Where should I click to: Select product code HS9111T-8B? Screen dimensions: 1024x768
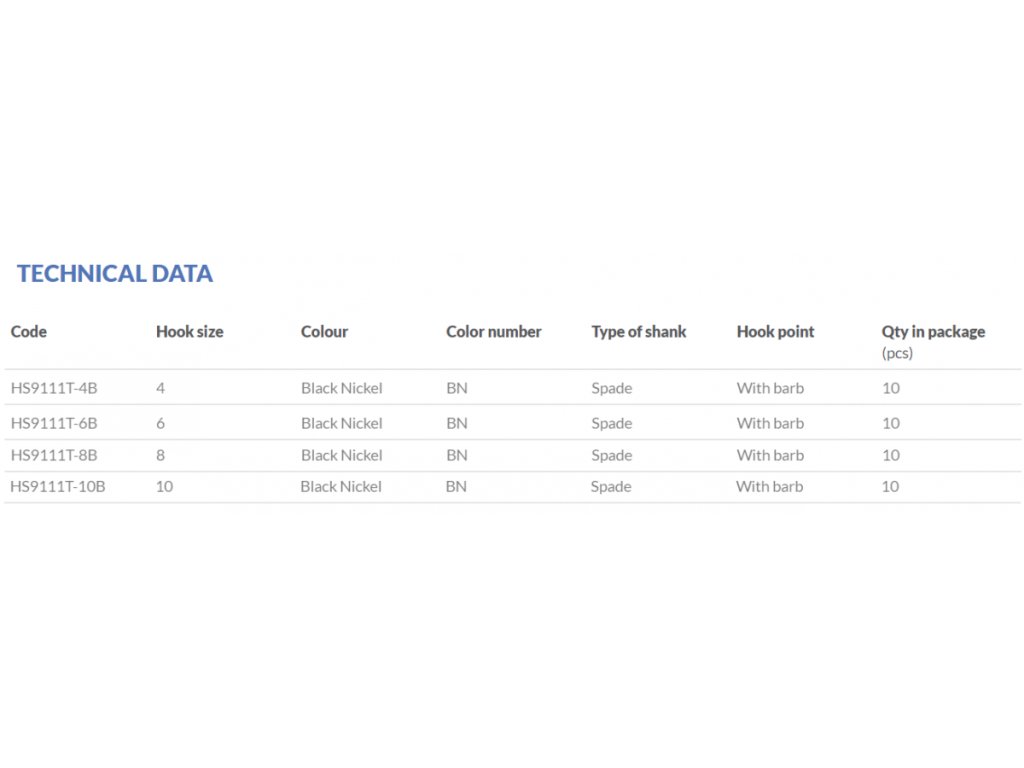(54, 455)
